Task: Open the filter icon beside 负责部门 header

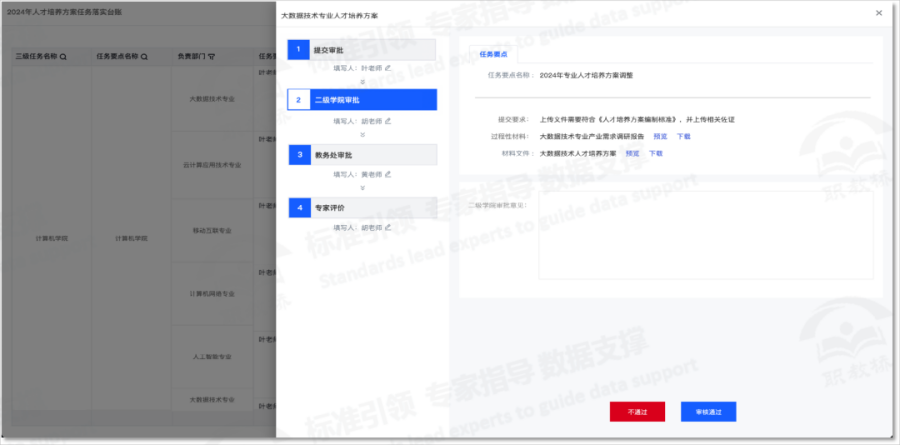Action: (x=212, y=57)
